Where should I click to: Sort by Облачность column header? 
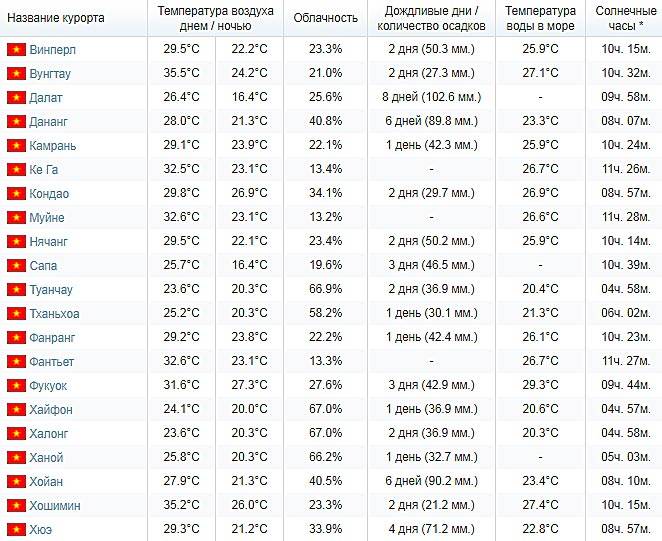[x=326, y=18]
